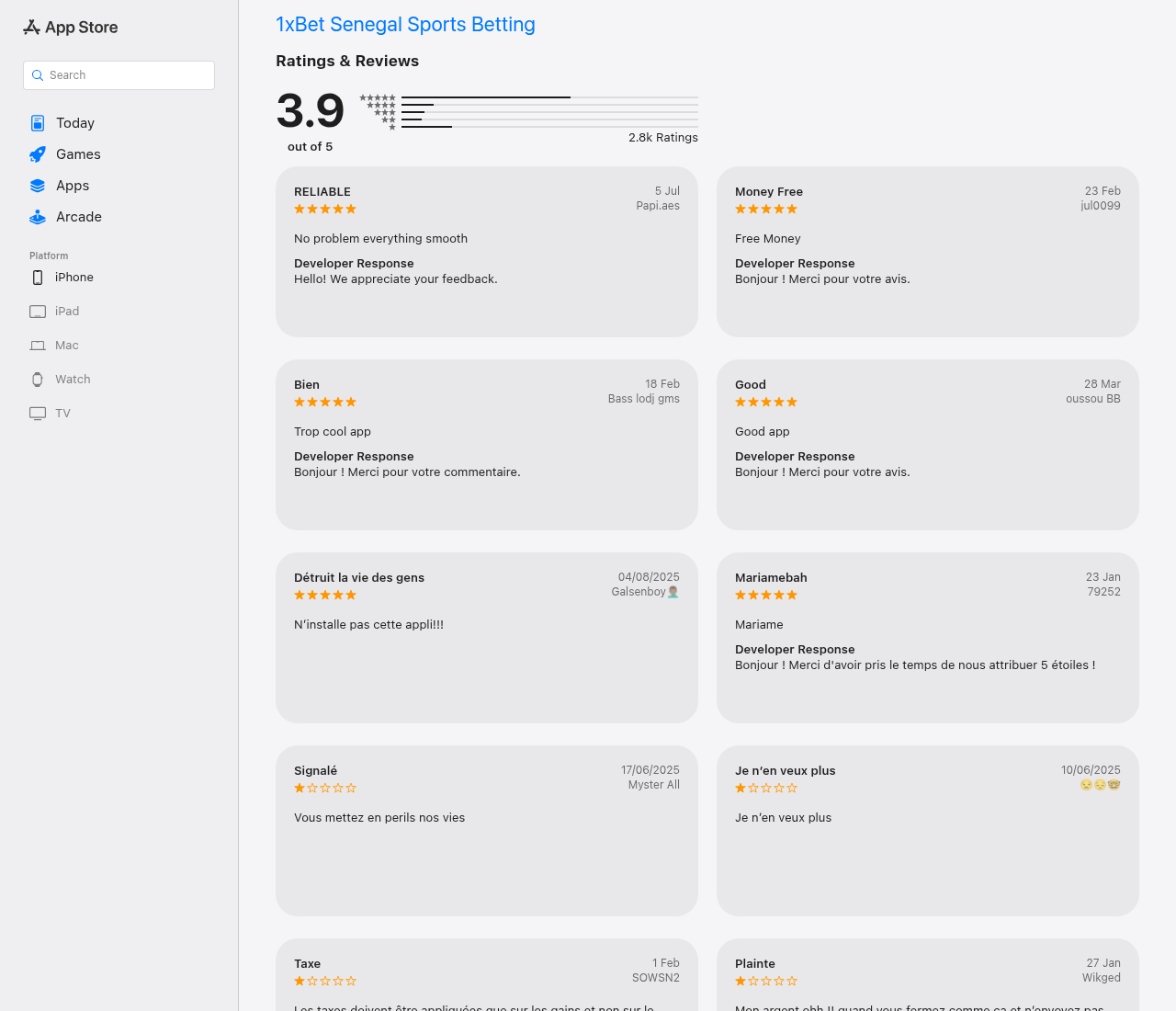
Task: Click stars on the Money Free review
Action: click(766, 210)
